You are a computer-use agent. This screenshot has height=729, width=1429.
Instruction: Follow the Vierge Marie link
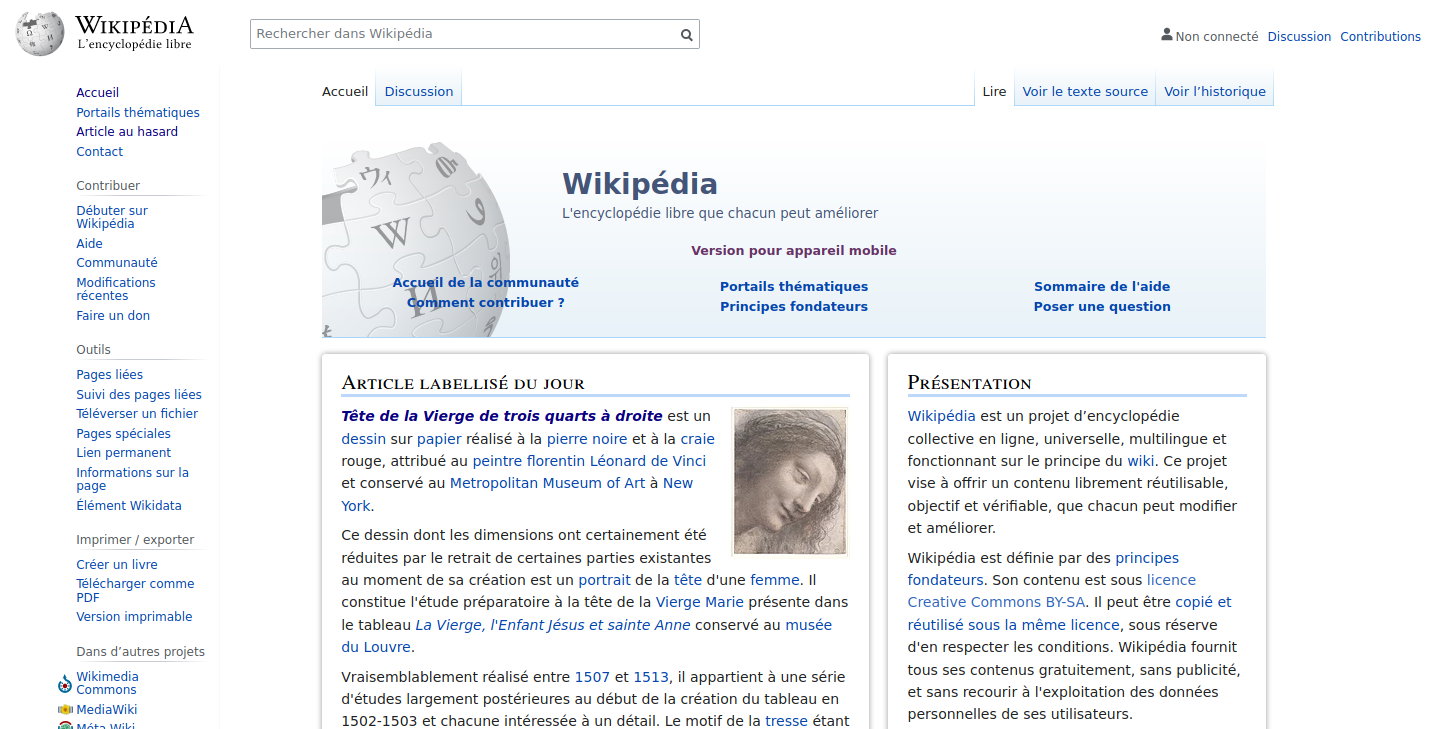pos(700,602)
